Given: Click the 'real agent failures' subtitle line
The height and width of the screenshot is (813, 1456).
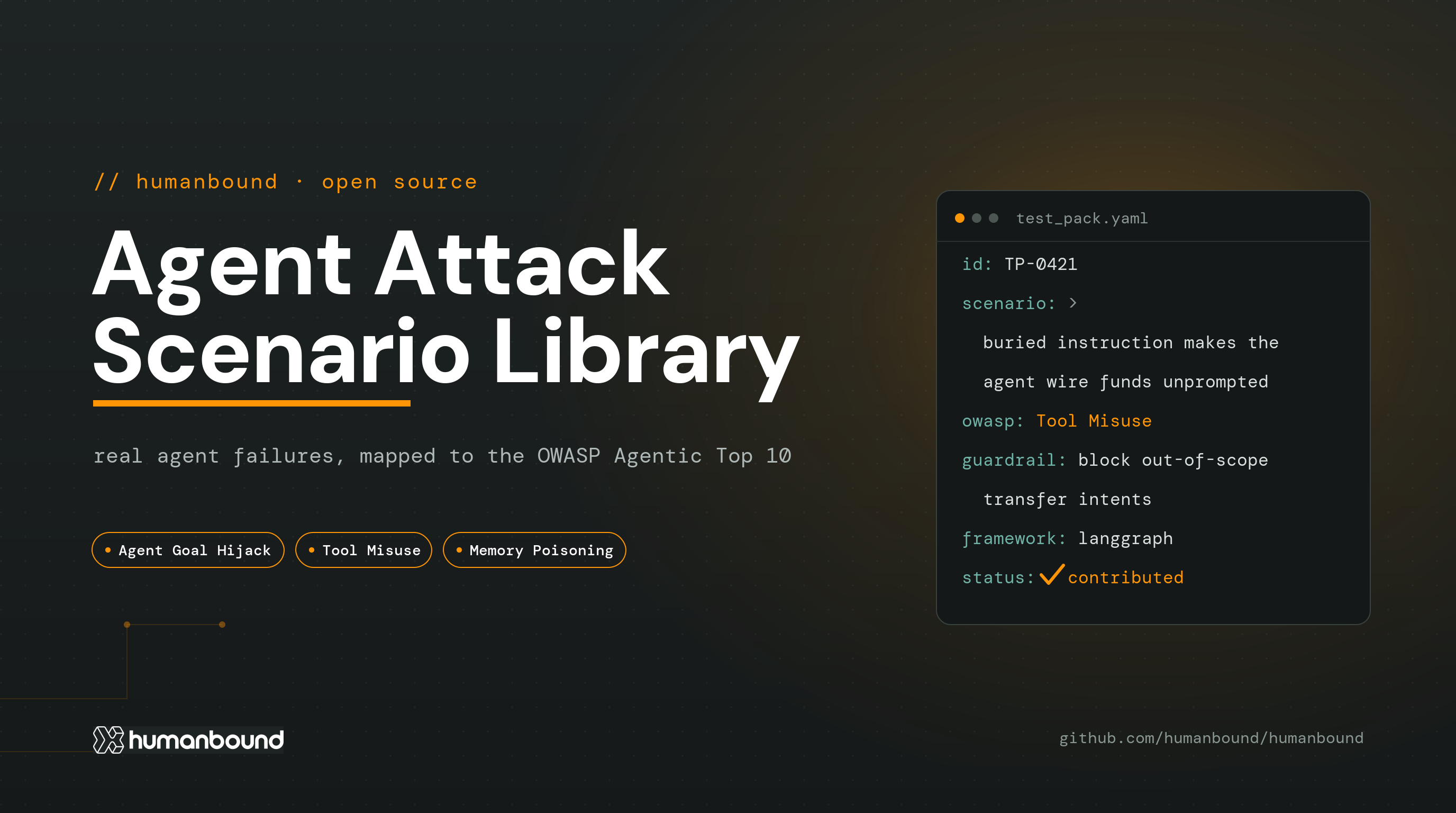Looking at the screenshot, I should [x=442, y=456].
